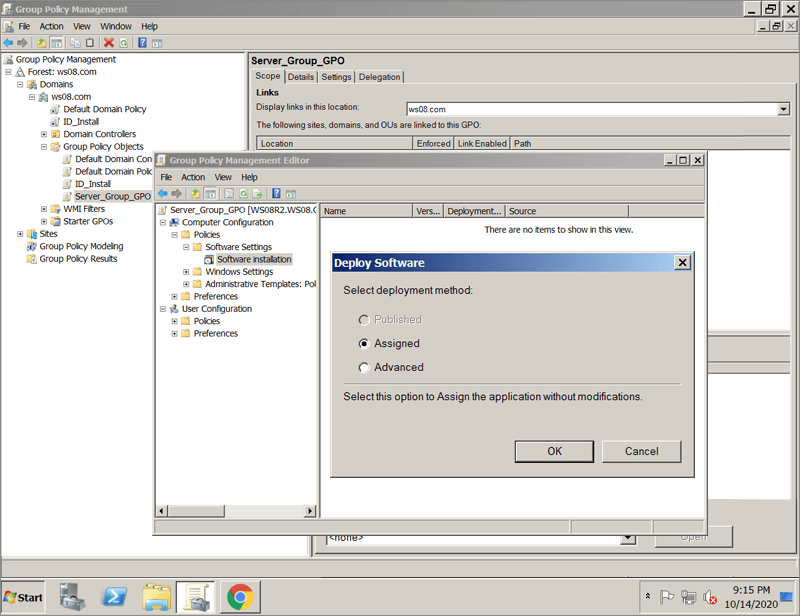The width and height of the screenshot is (800, 616).
Task: Open Server Manager from taskbar
Action: [71, 597]
